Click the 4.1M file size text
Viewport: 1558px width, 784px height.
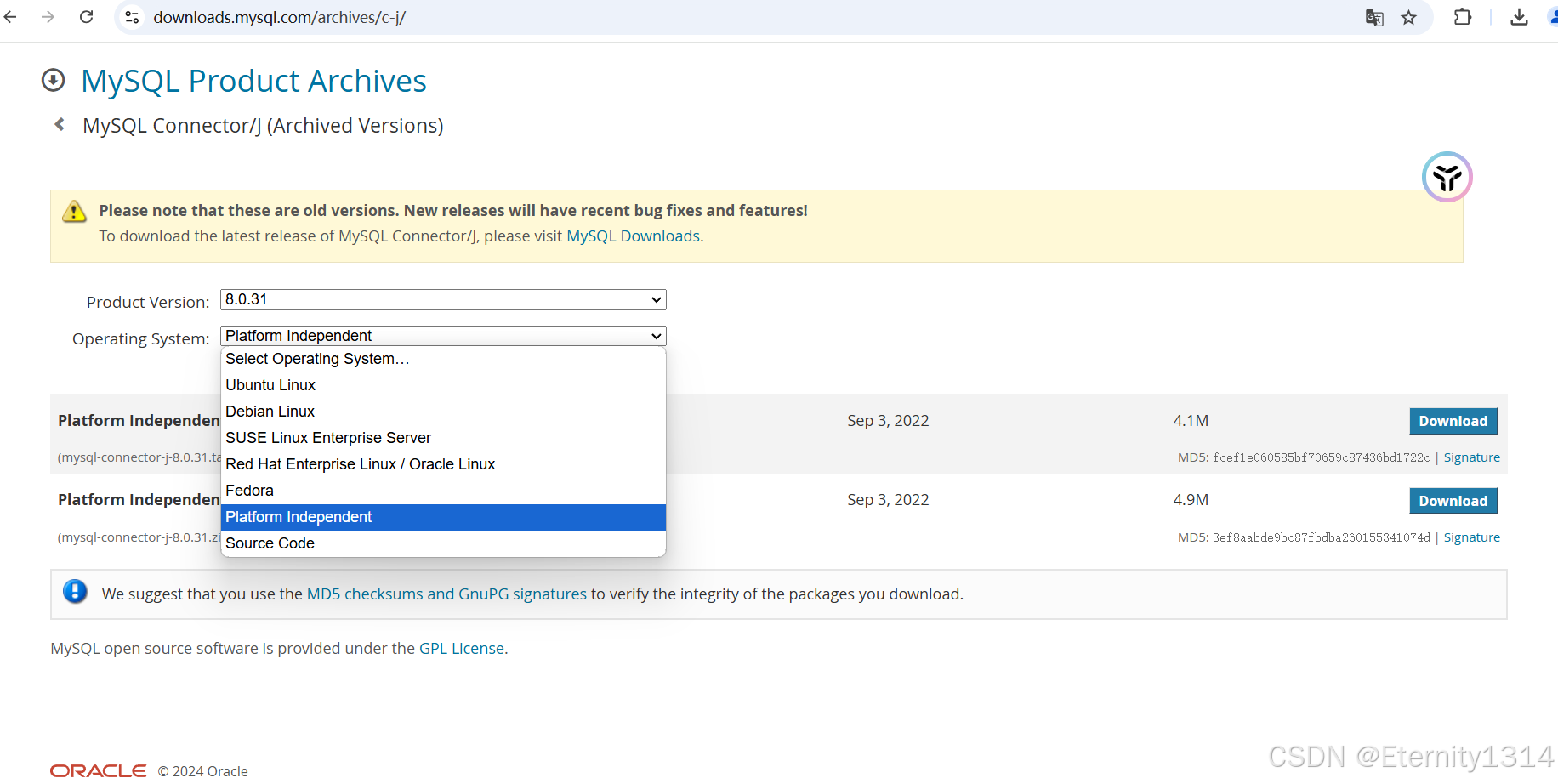click(1191, 421)
